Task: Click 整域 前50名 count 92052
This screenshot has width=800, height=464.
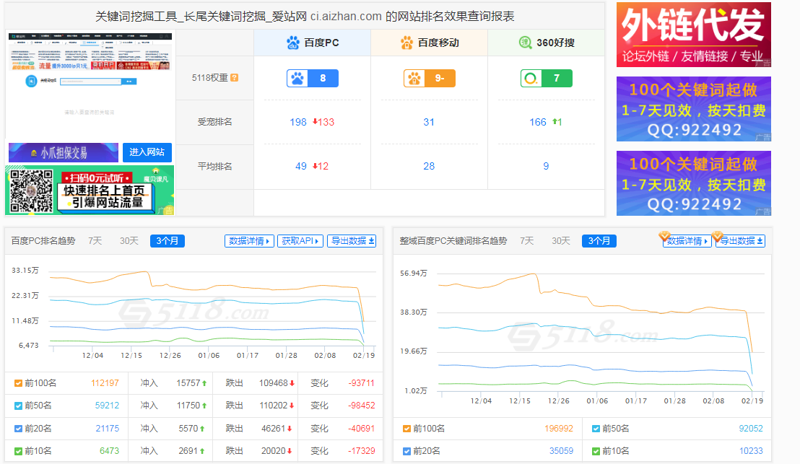Action: click(x=751, y=428)
